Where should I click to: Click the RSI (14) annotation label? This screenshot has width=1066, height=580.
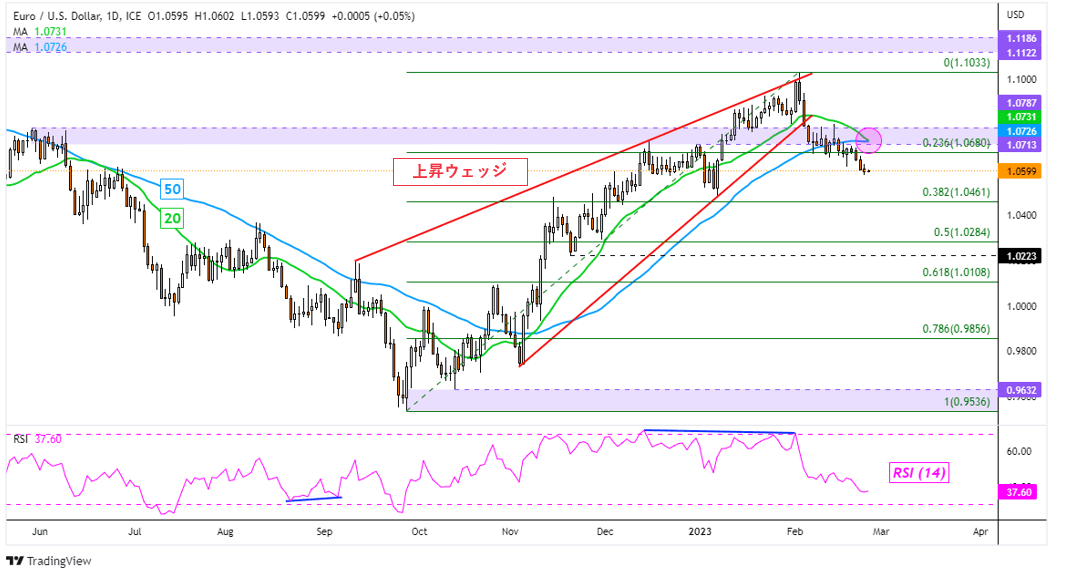point(919,473)
